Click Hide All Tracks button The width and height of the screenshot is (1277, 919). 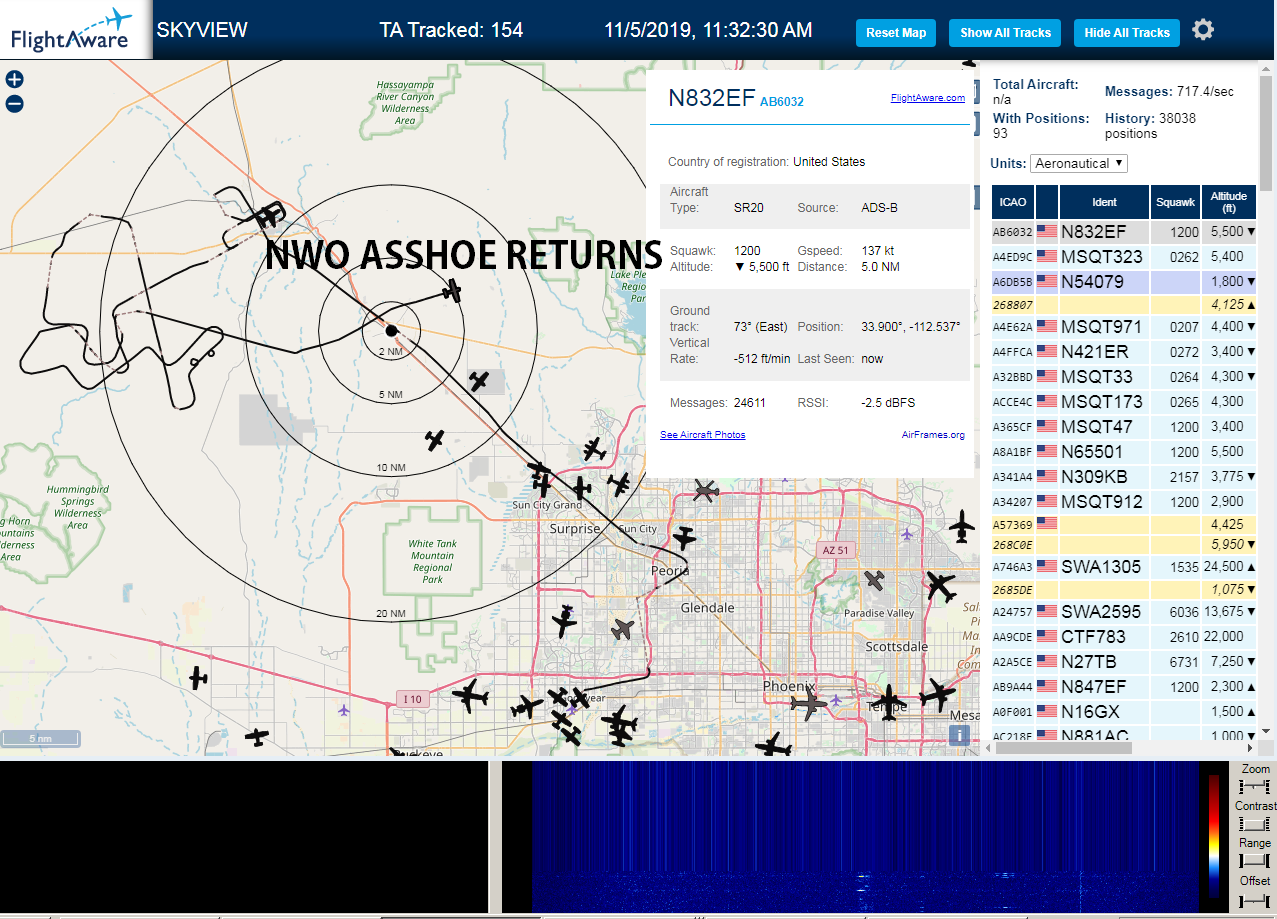[x=1127, y=33]
